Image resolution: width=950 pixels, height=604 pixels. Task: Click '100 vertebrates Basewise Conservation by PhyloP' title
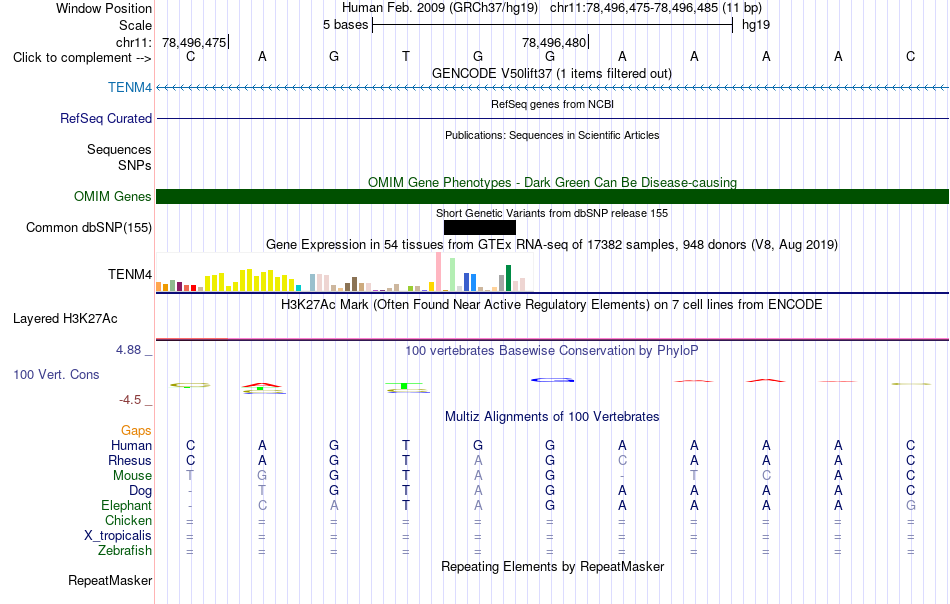click(x=552, y=350)
